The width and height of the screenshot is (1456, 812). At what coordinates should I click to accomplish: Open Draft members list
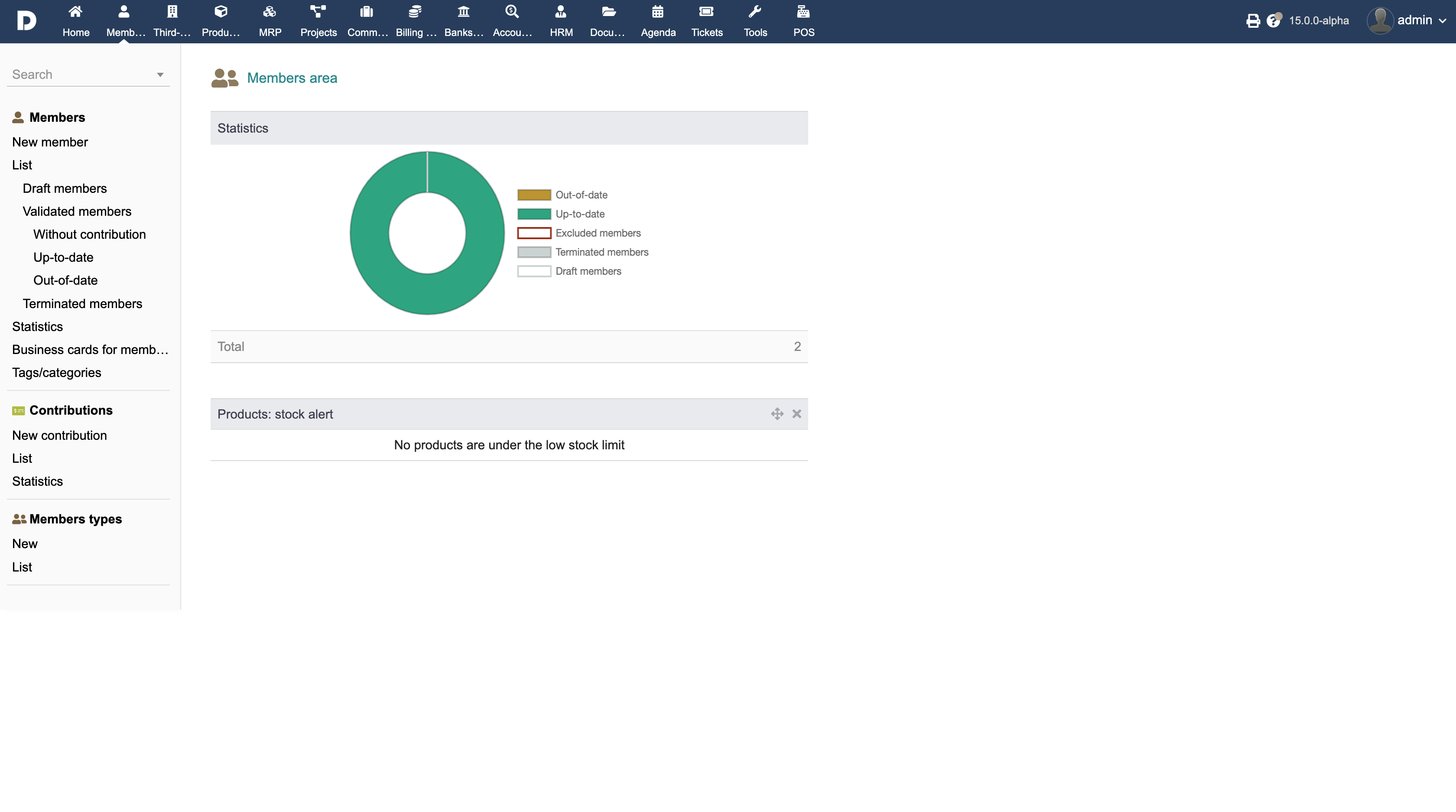tap(65, 188)
